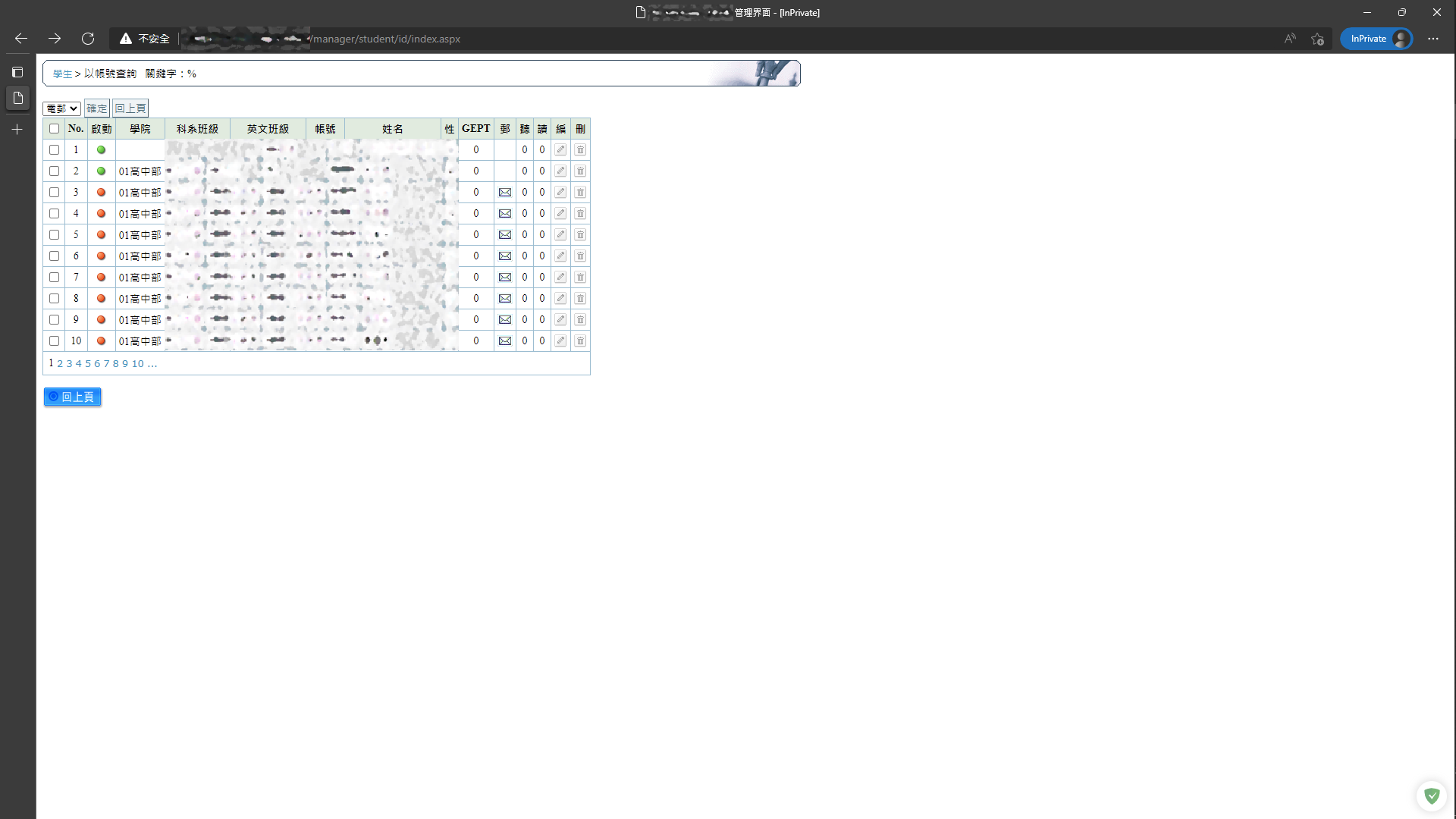1456x819 pixels.
Task: Click the browser address bar URL
Action: pyautogui.click(x=386, y=39)
